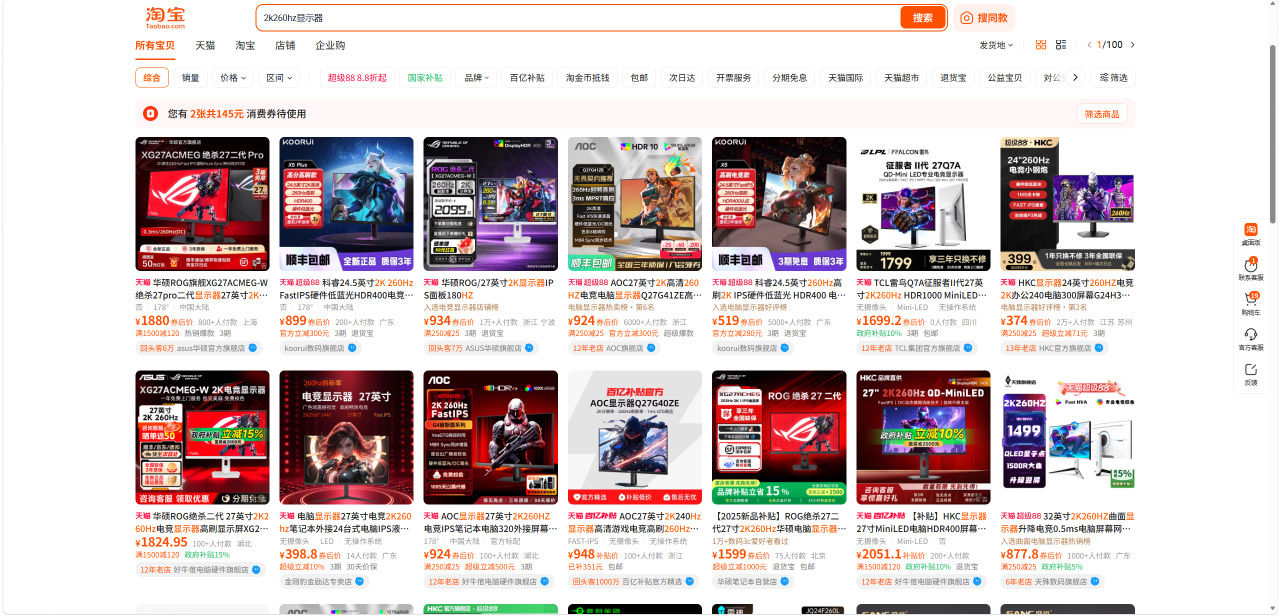Select the 淘宝 tab
Screen dimensions: 1280x616
[245, 46]
